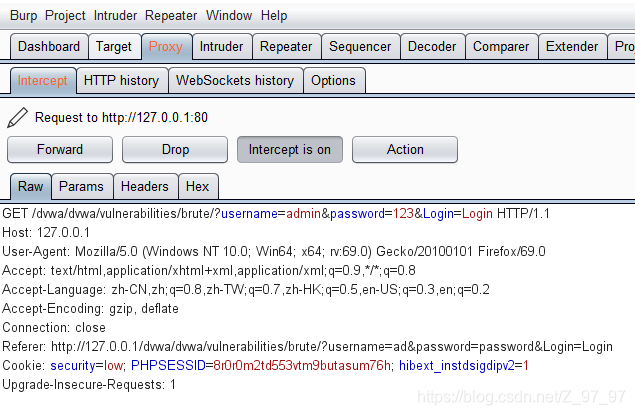Click the Referer header line
The image size is (635, 415).
307,347
